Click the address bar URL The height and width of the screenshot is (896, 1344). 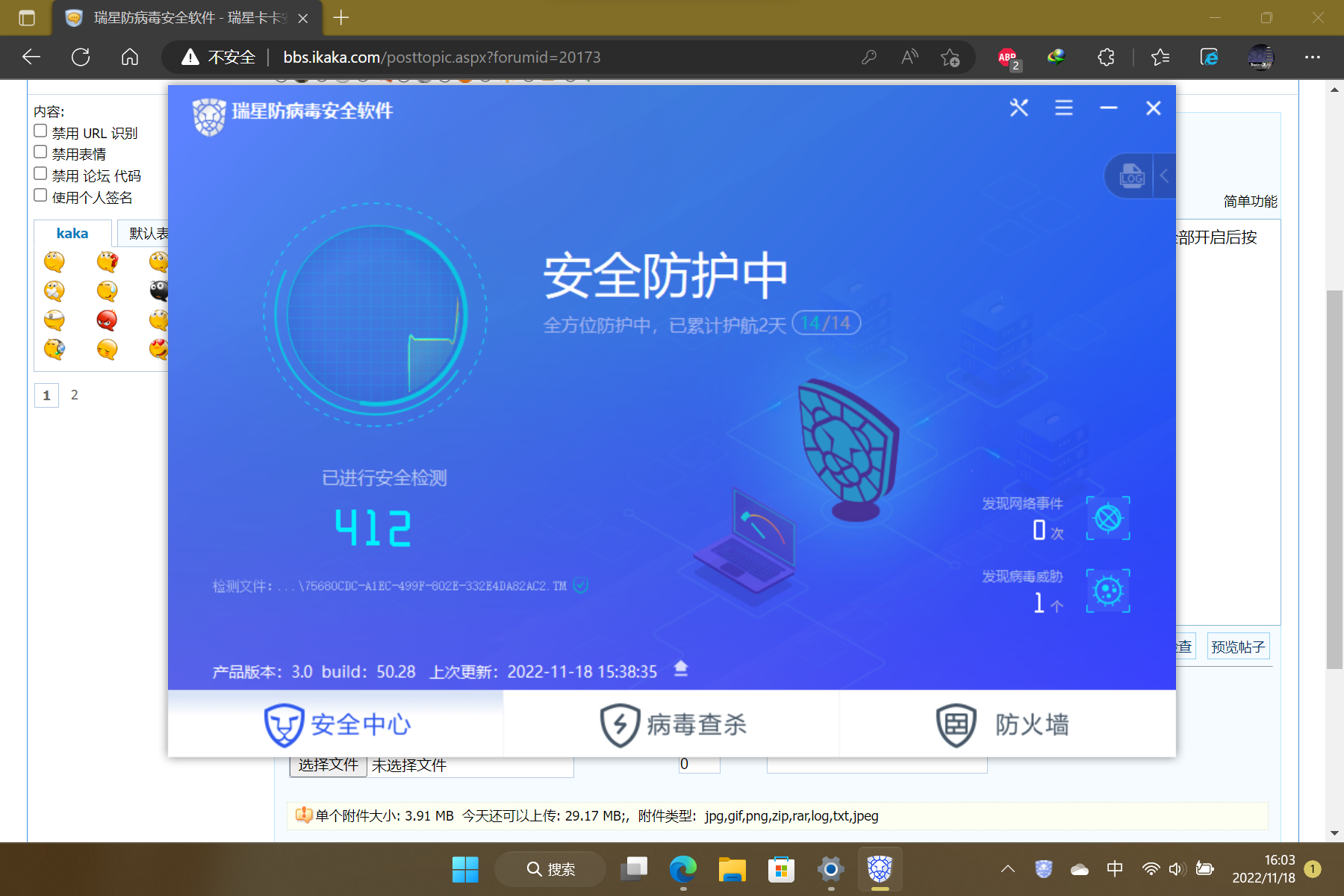coord(442,57)
